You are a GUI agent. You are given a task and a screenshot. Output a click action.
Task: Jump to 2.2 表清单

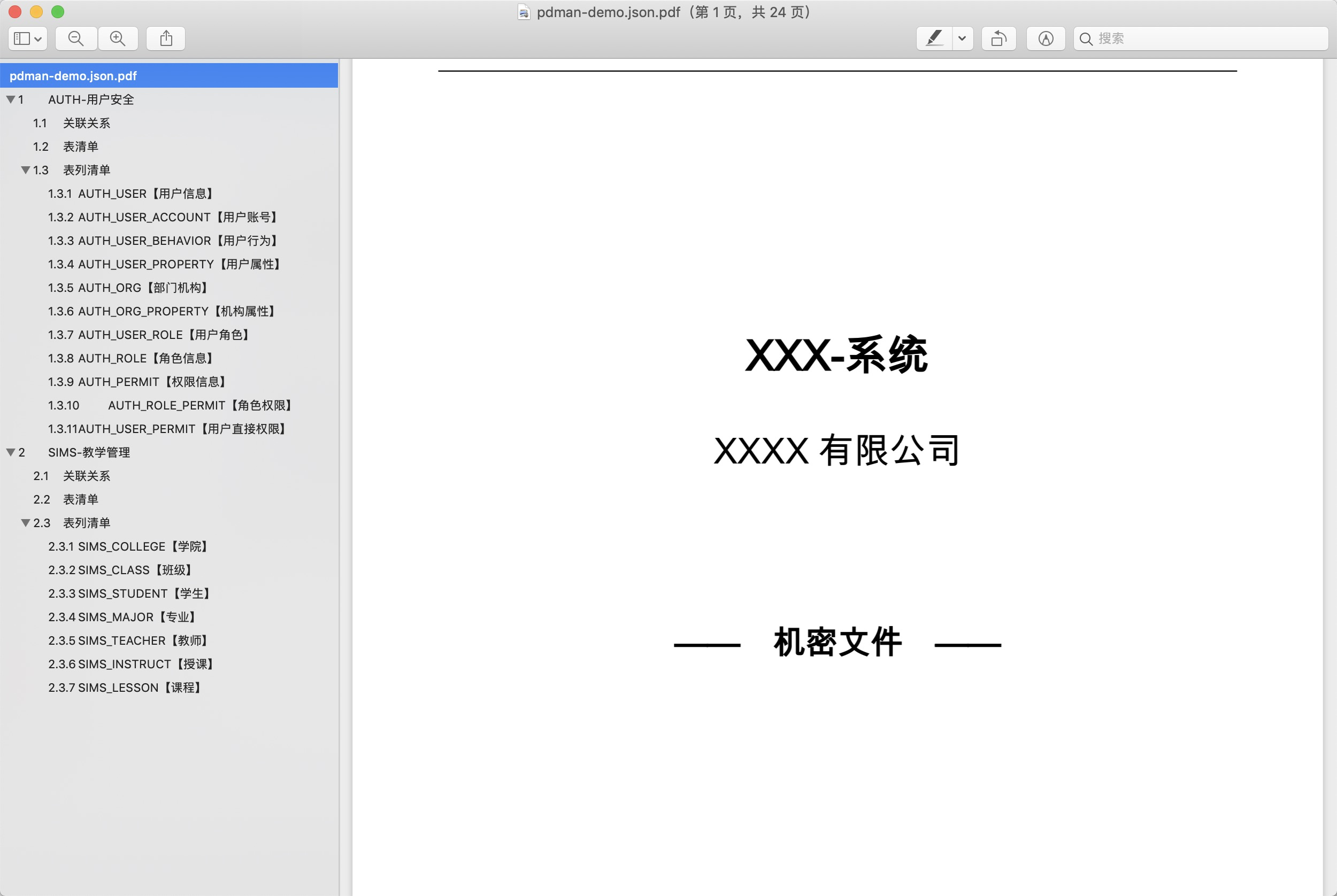click(x=66, y=499)
